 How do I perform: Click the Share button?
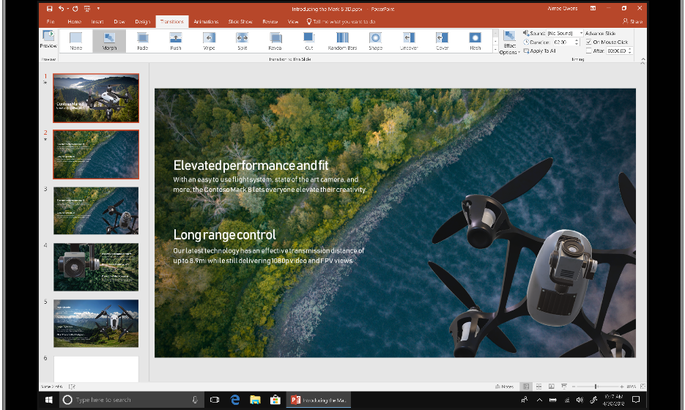pyautogui.click(x=633, y=21)
